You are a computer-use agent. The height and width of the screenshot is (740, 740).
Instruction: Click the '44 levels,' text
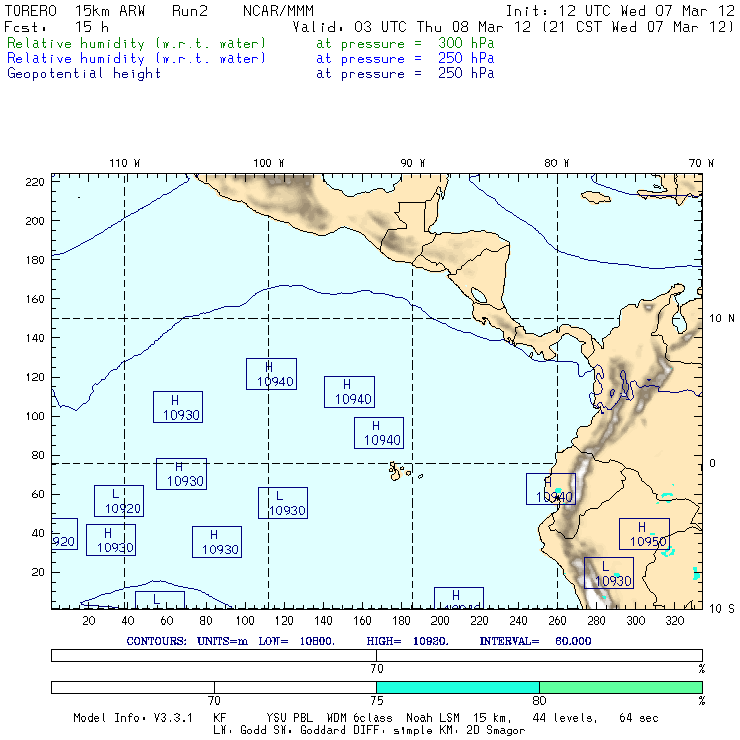(x=565, y=718)
